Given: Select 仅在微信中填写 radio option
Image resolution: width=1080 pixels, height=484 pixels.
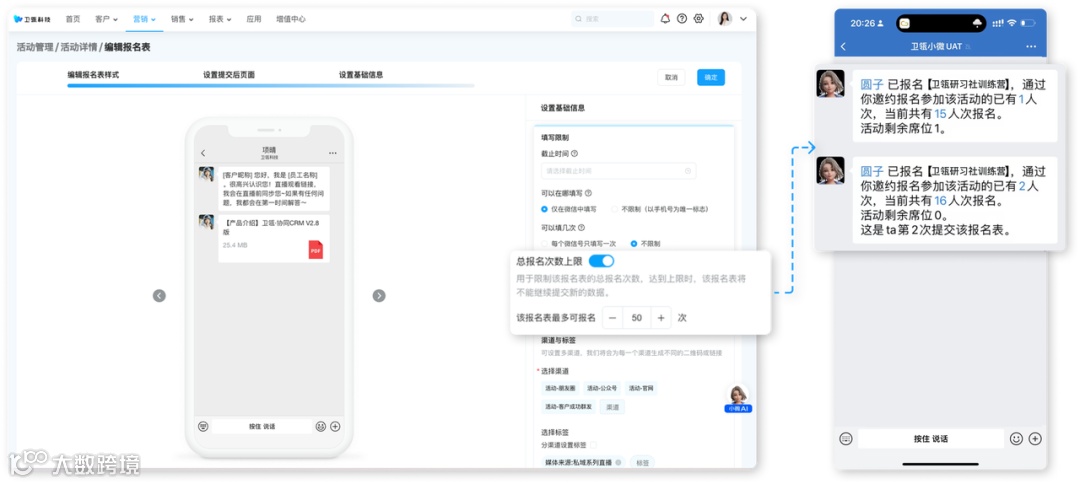Looking at the screenshot, I should [544, 209].
